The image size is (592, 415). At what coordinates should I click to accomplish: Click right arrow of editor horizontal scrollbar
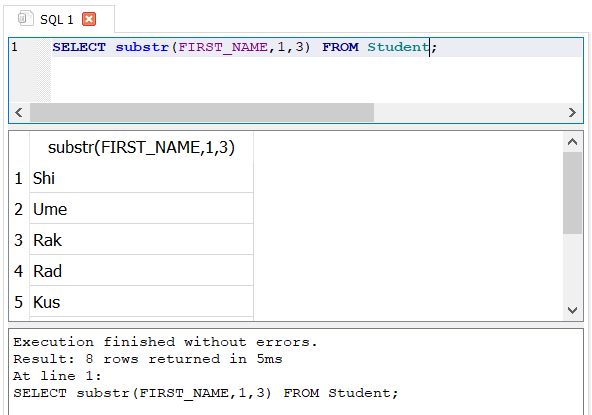572,113
